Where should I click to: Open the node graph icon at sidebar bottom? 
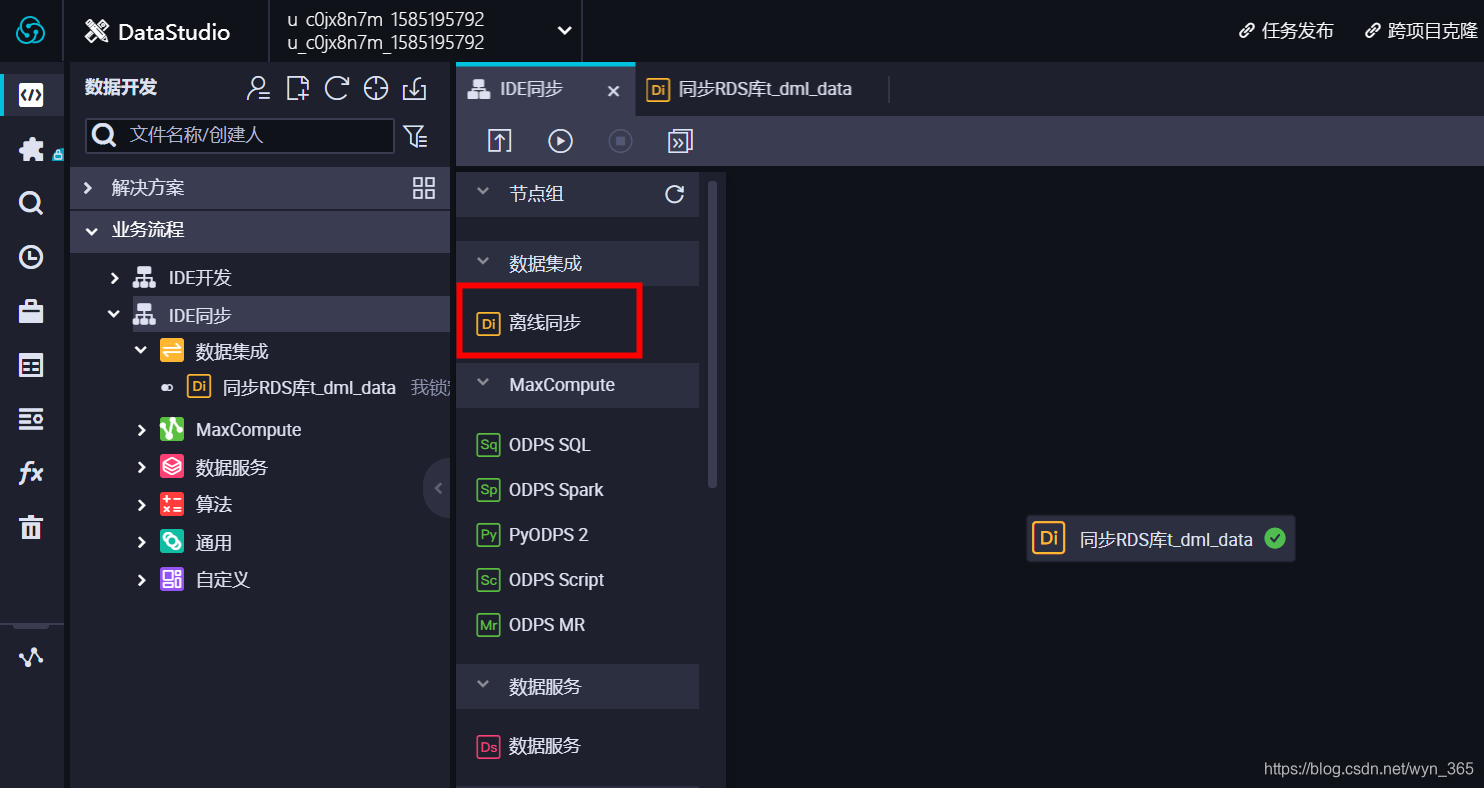point(31,657)
